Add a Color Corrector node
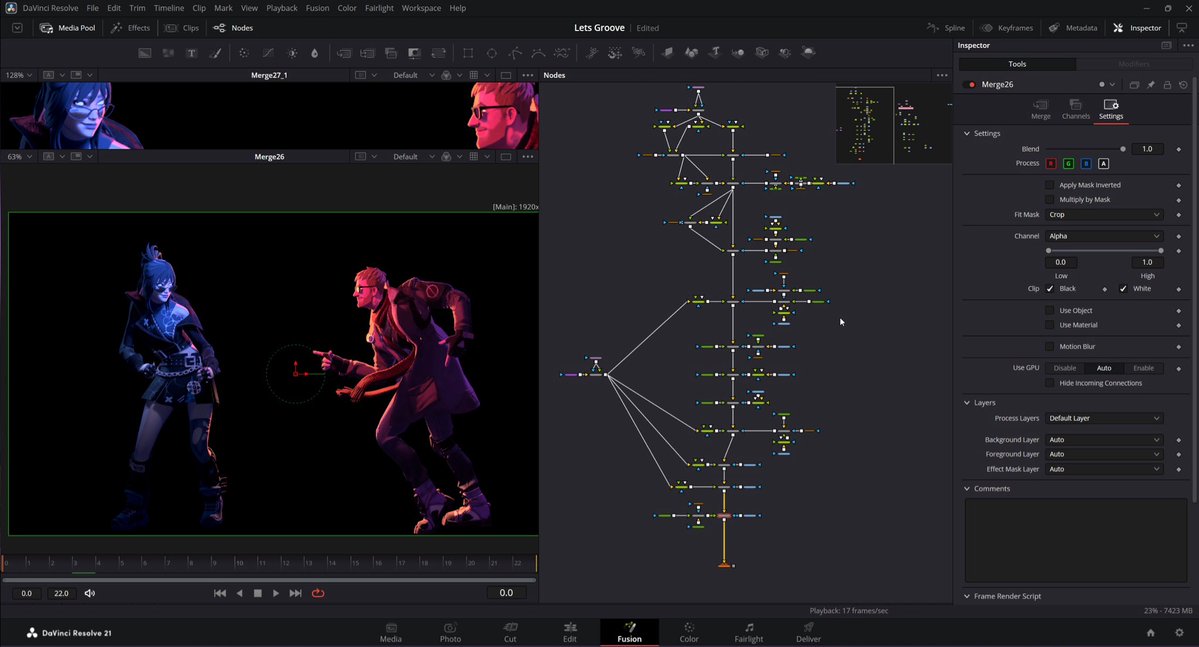This screenshot has width=1199, height=647. tap(244, 53)
